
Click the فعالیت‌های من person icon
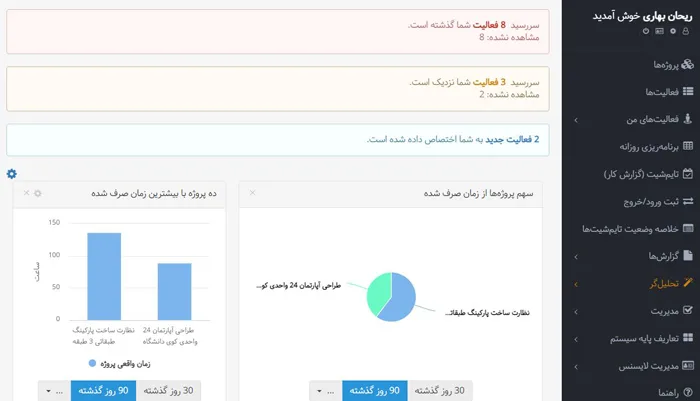688,119
